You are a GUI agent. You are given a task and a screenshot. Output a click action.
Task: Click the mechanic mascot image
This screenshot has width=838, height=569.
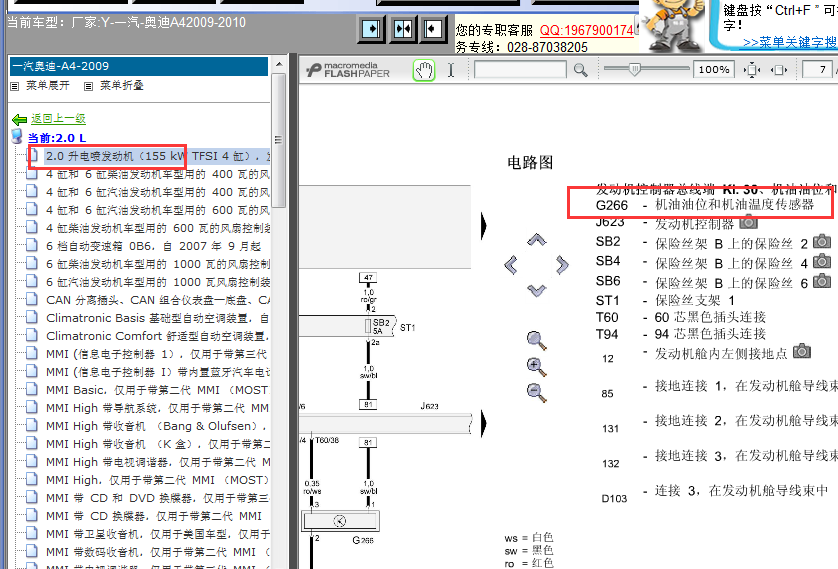point(673,25)
